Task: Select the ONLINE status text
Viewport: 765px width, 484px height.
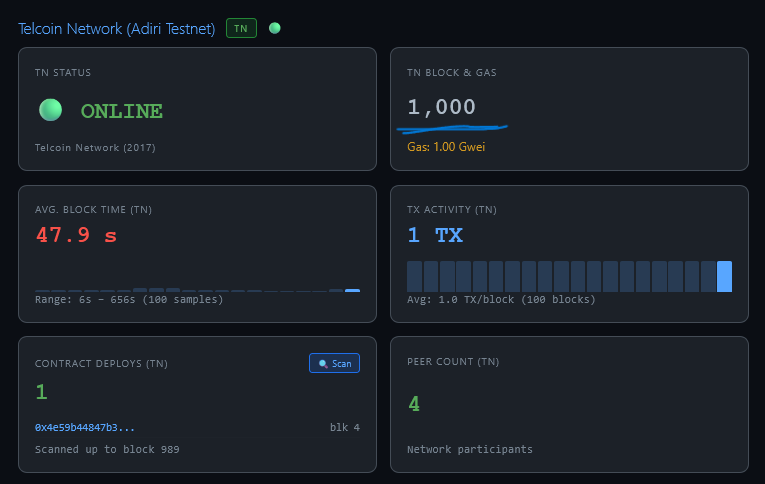Action: coord(121,111)
